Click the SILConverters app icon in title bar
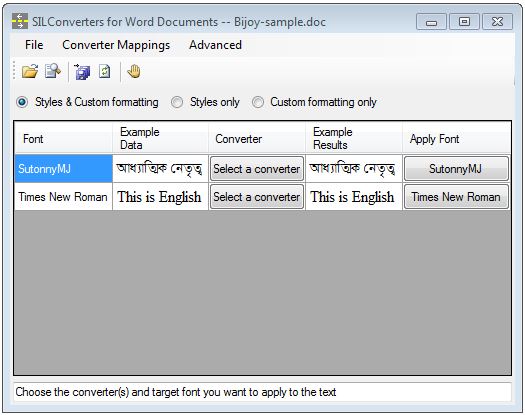The height and width of the screenshot is (415, 525). tap(20, 21)
